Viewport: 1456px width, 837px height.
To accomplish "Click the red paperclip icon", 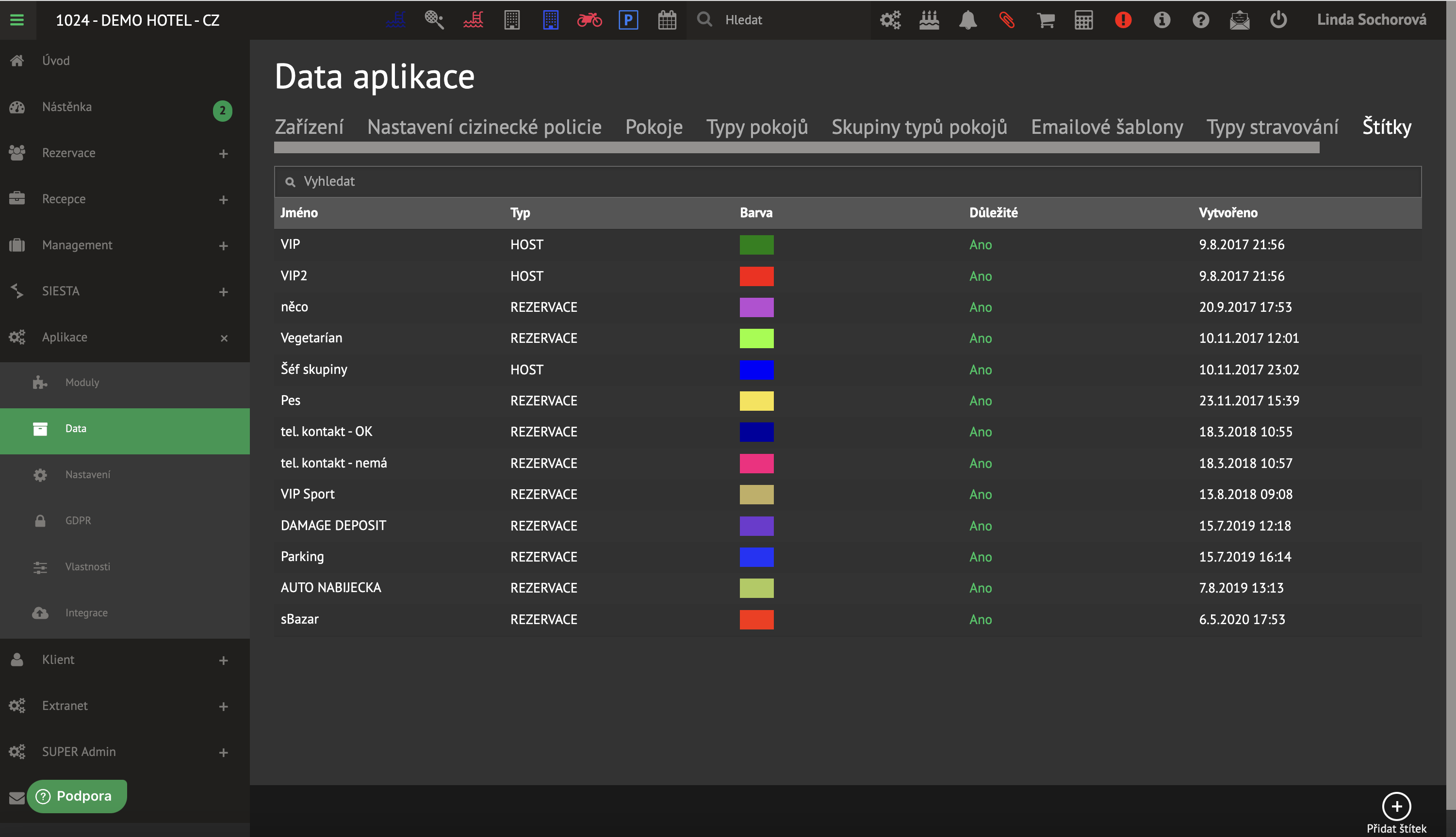I will coord(1006,20).
